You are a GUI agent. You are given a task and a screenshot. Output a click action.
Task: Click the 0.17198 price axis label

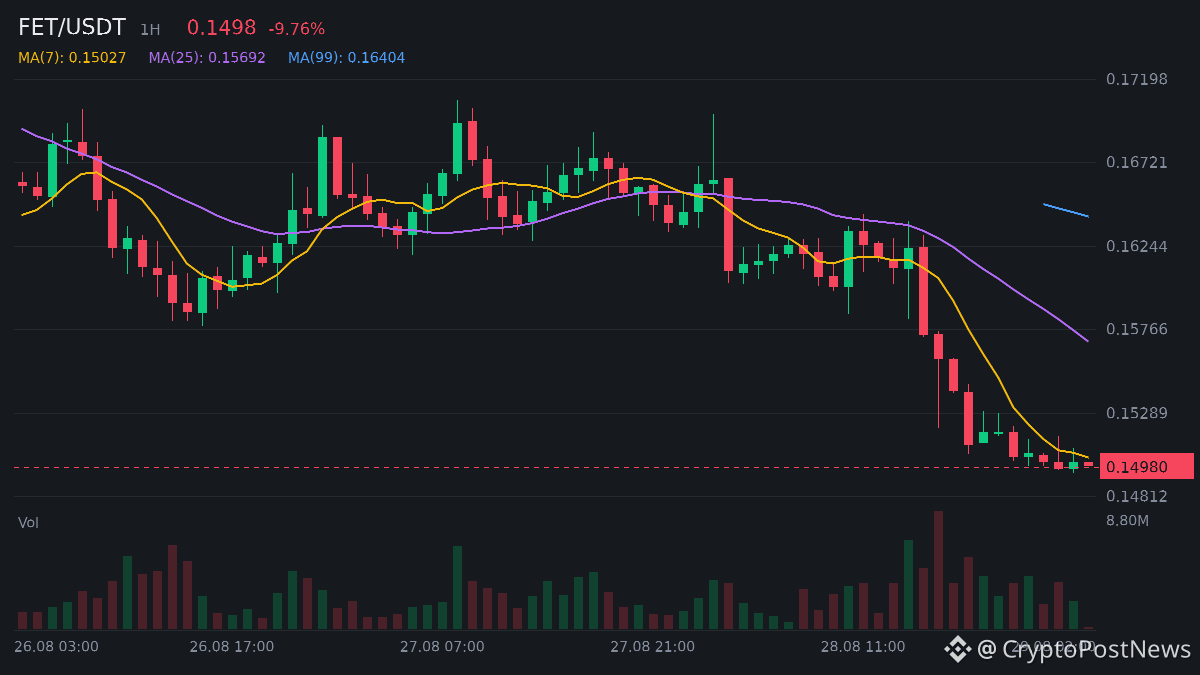point(1137,79)
